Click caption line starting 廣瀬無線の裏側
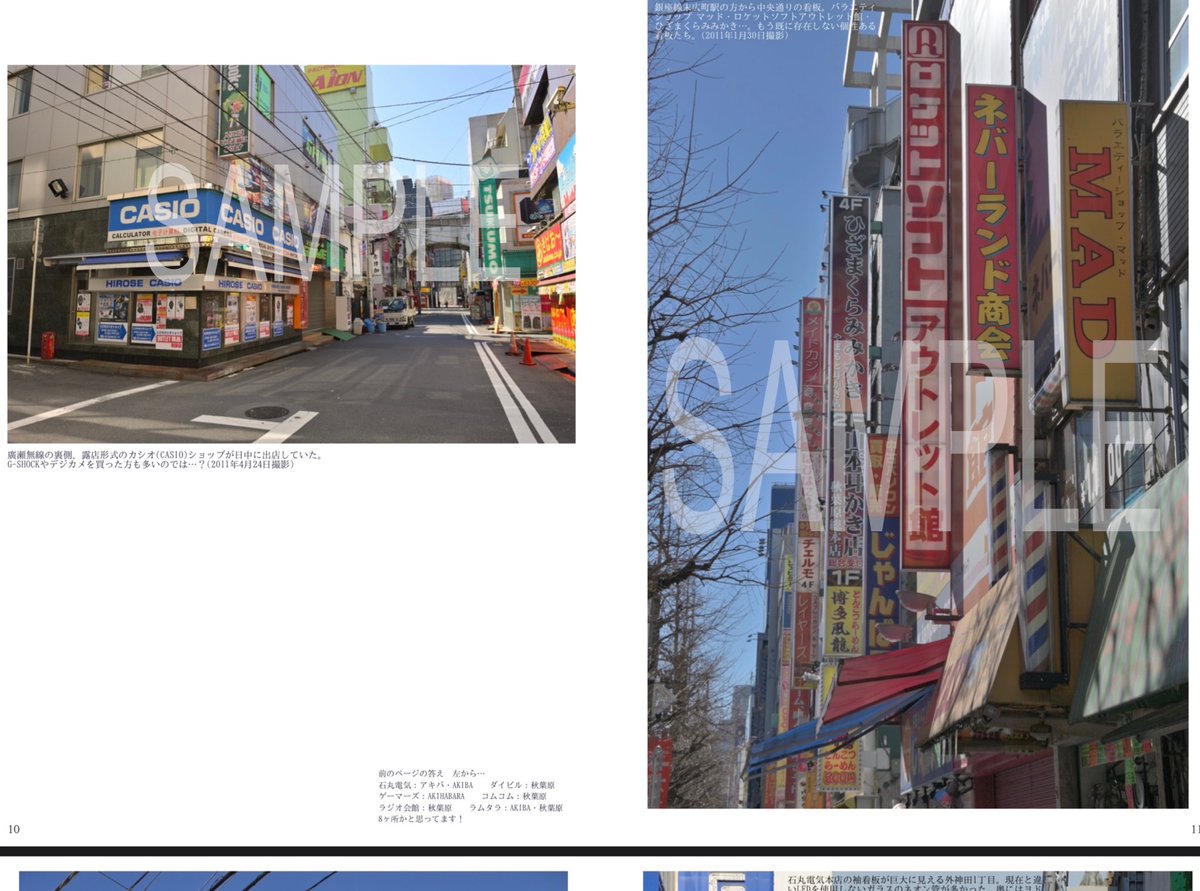This screenshot has height=891, width=1200. click(166, 455)
